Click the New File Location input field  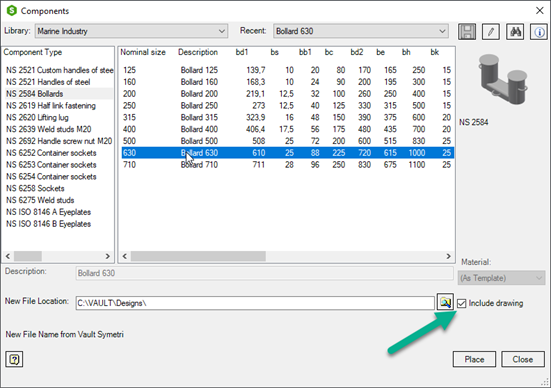[x=255, y=303]
